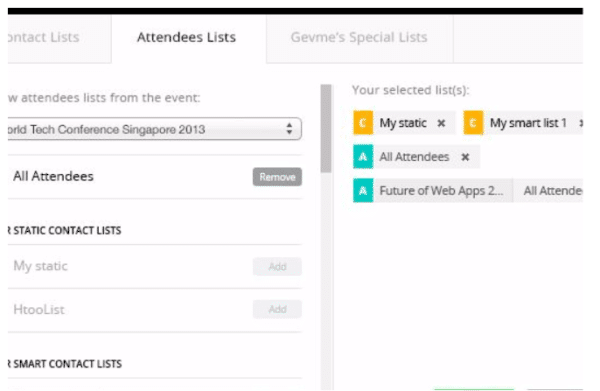Image resolution: width=600 pixels, height=391 pixels.
Task: Click teal A icon of Future of Web Apps
Action: [x=363, y=191]
